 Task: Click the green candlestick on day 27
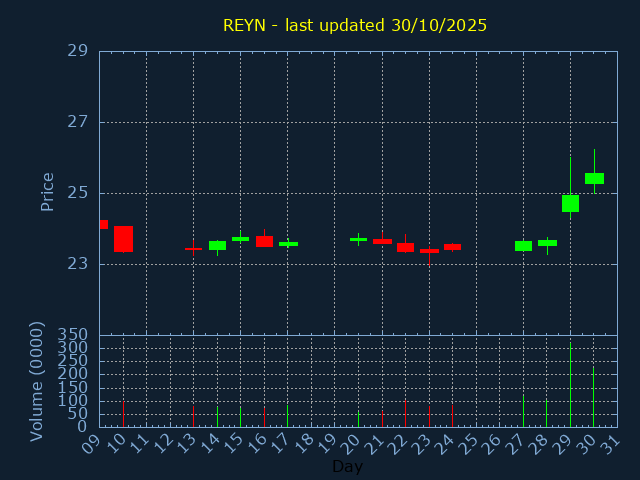523,246
